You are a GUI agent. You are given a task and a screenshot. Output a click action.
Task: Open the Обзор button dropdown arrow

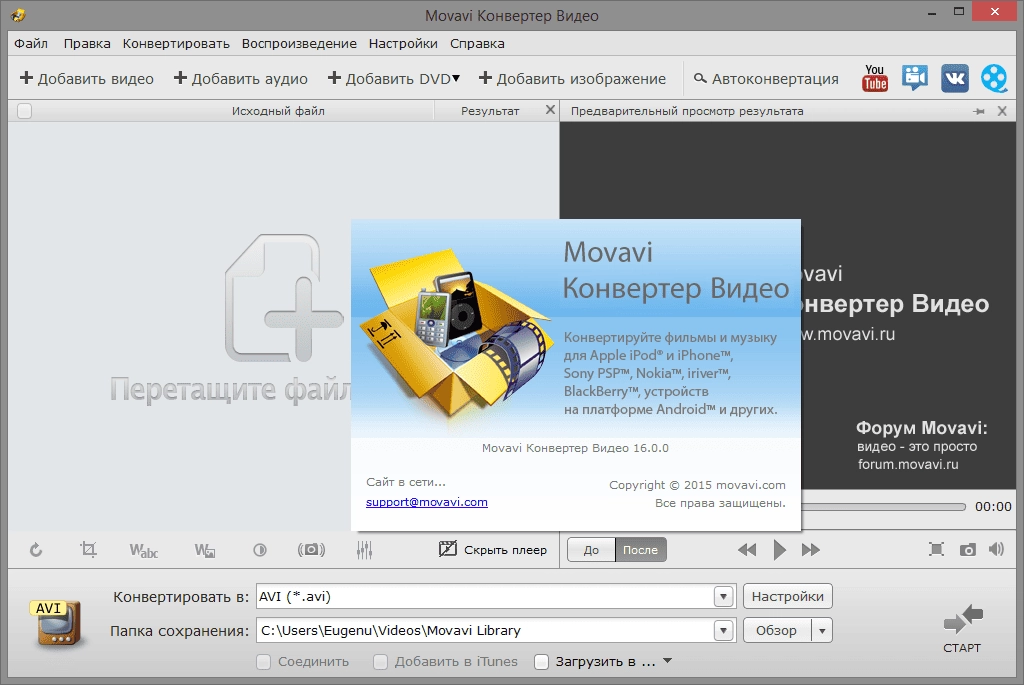822,631
